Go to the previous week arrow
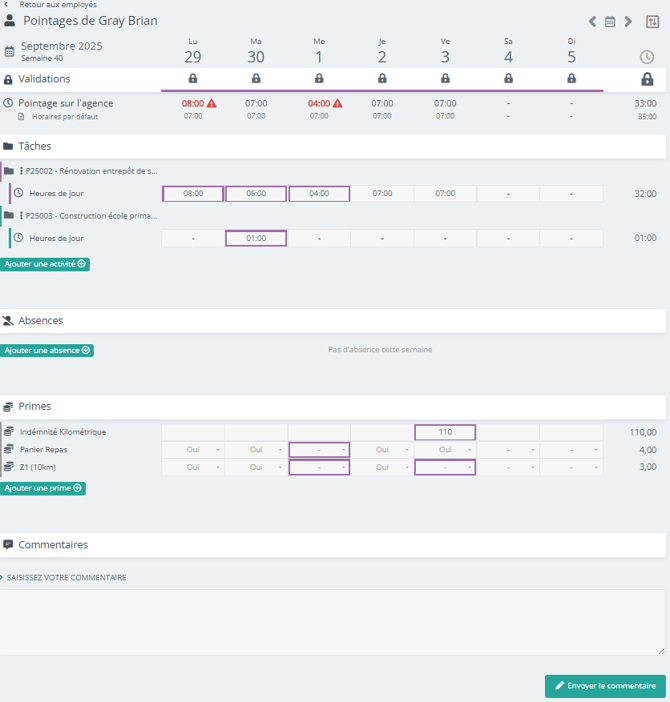The image size is (670, 702). coord(592,21)
